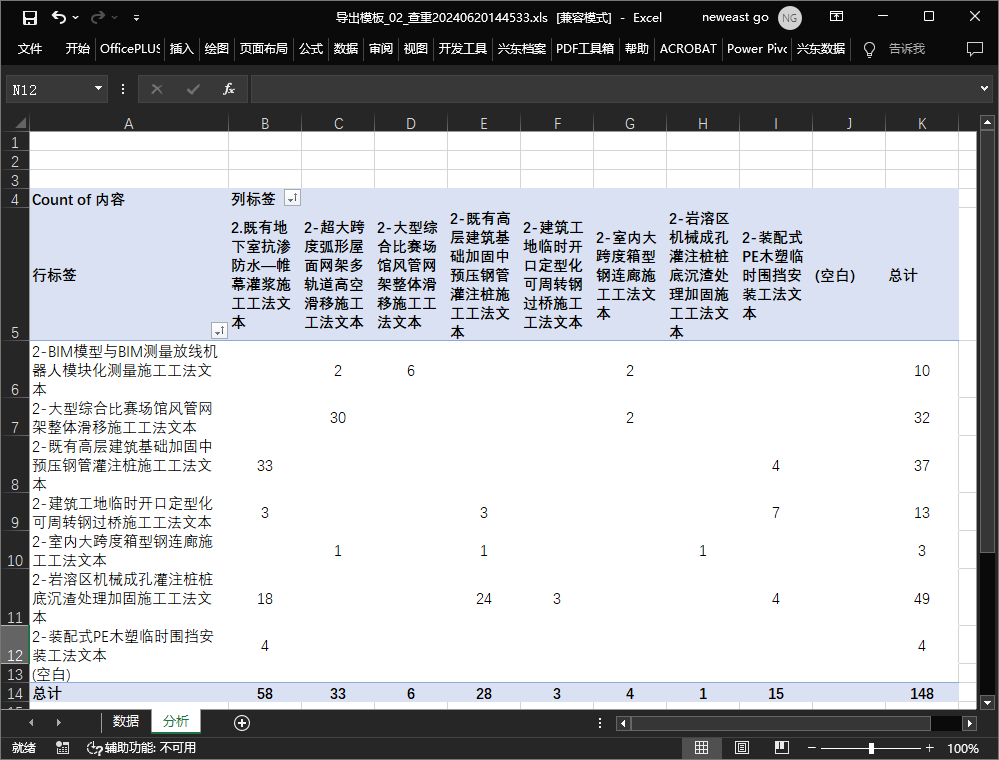This screenshot has width=999, height=760.
Task: Click the Tell Me lightbulb icon
Action: 869,49
